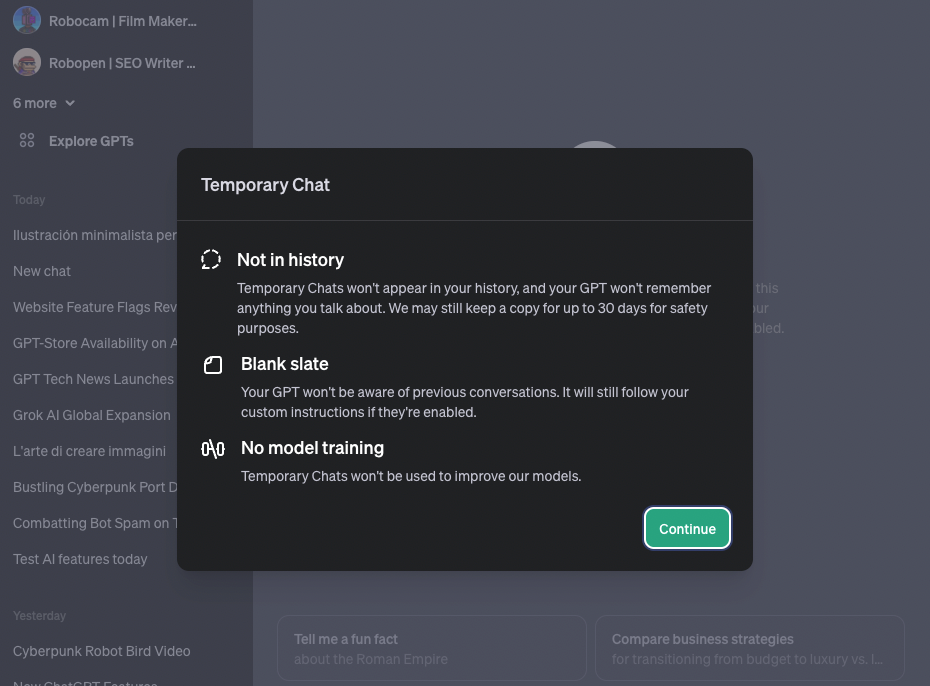Click the Continue button in the dialog
This screenshot has width=930, height=686.
pyautogui.click(x=687, y=528)
